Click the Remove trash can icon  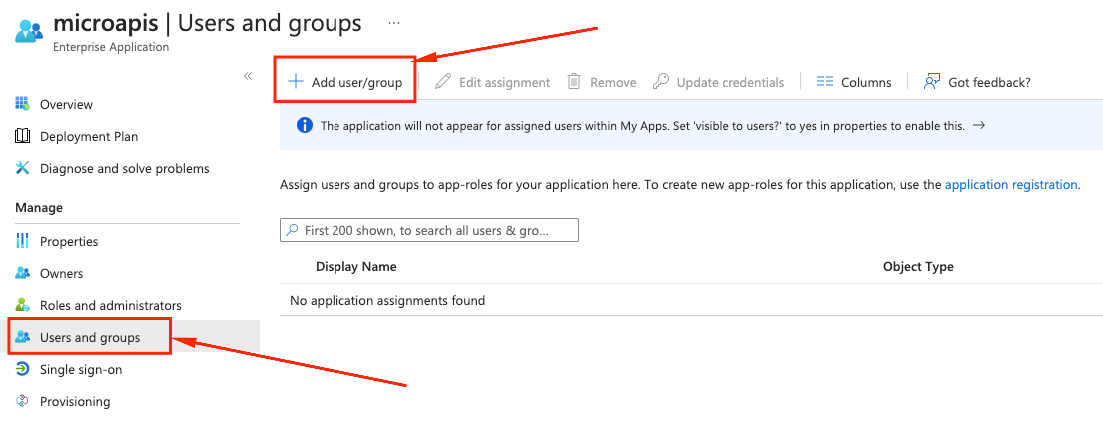click(574, 82)
